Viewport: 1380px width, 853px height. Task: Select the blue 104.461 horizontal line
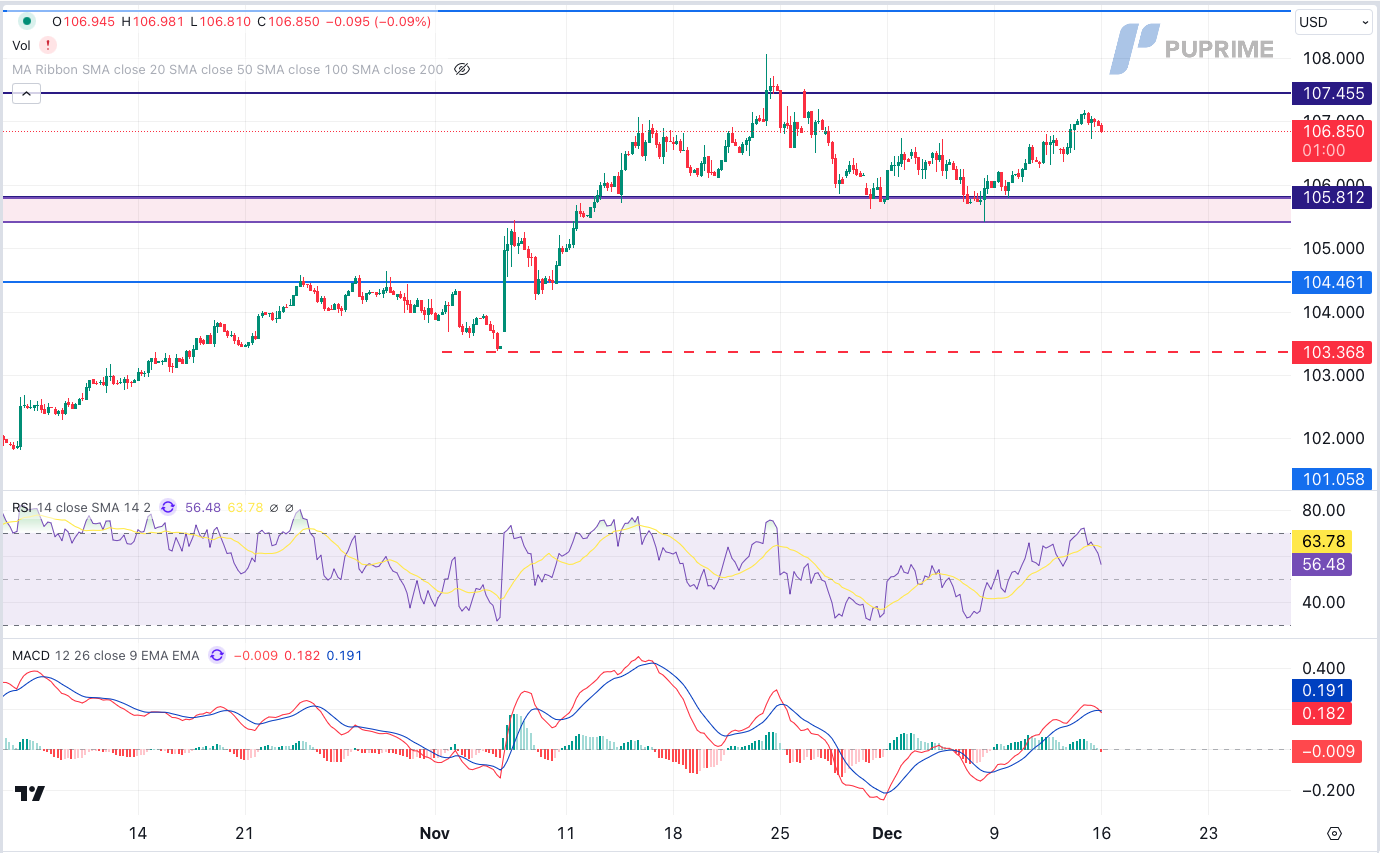(646, 282)
